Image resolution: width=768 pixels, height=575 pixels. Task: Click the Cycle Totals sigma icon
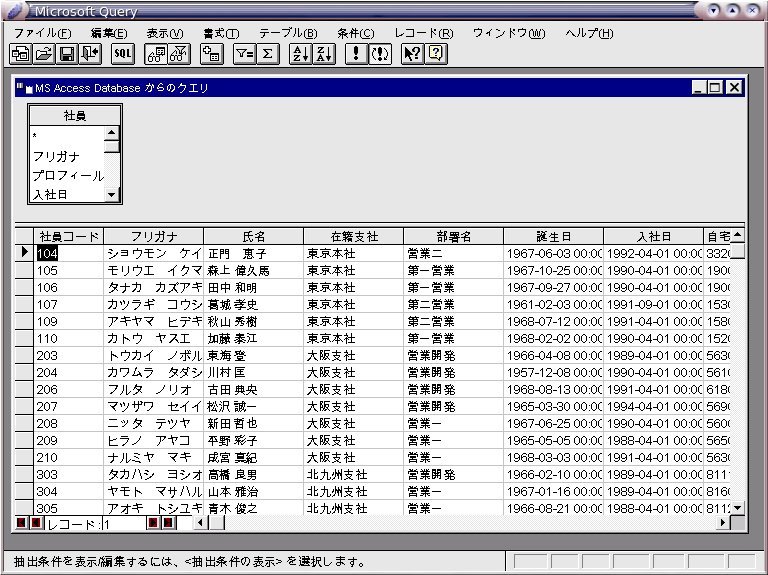(267, 54)
